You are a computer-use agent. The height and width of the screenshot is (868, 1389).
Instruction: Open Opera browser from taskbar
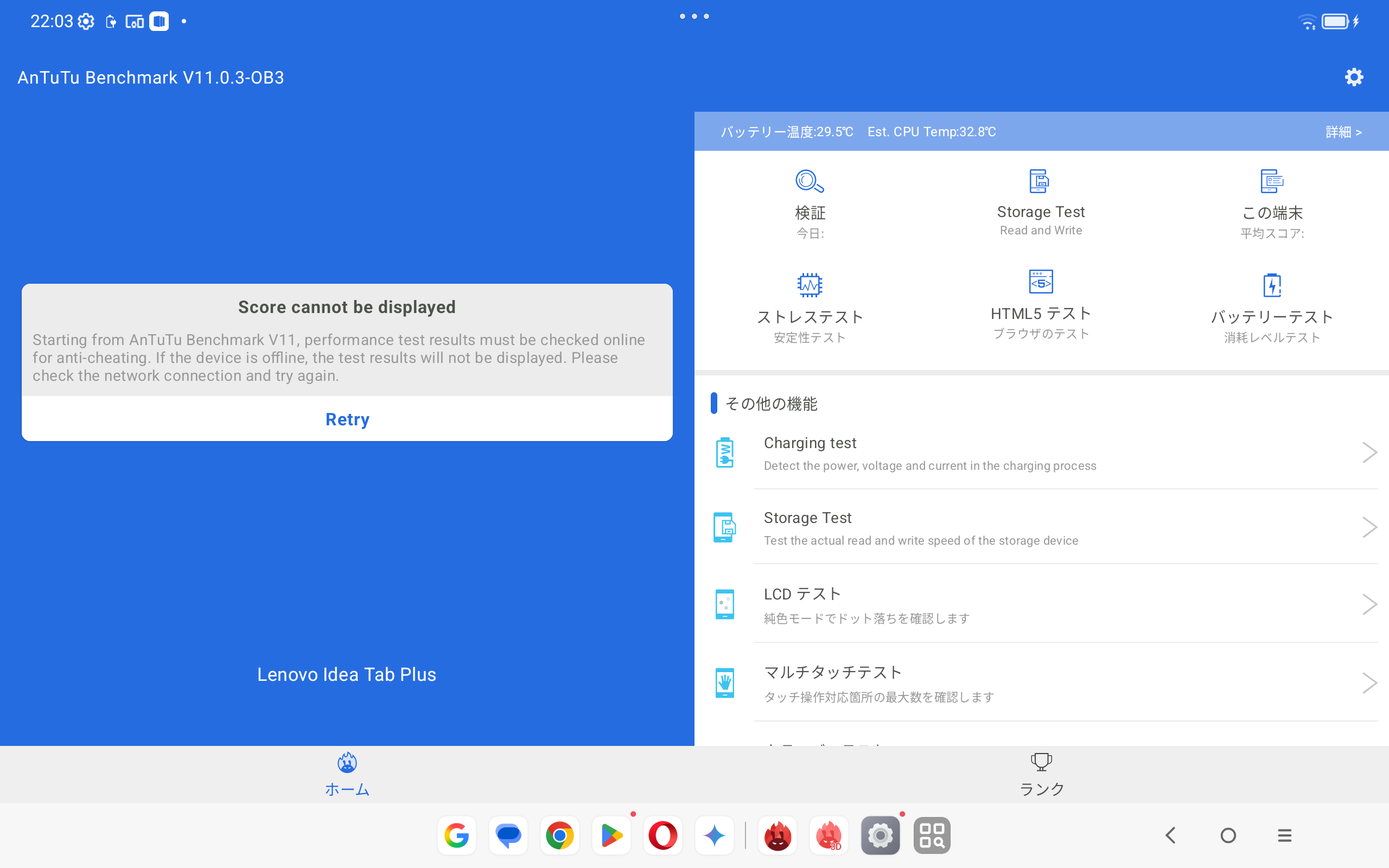click(662, 835)
